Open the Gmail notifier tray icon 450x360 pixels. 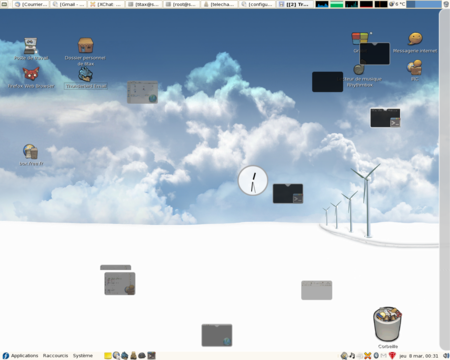click(384, 356)
